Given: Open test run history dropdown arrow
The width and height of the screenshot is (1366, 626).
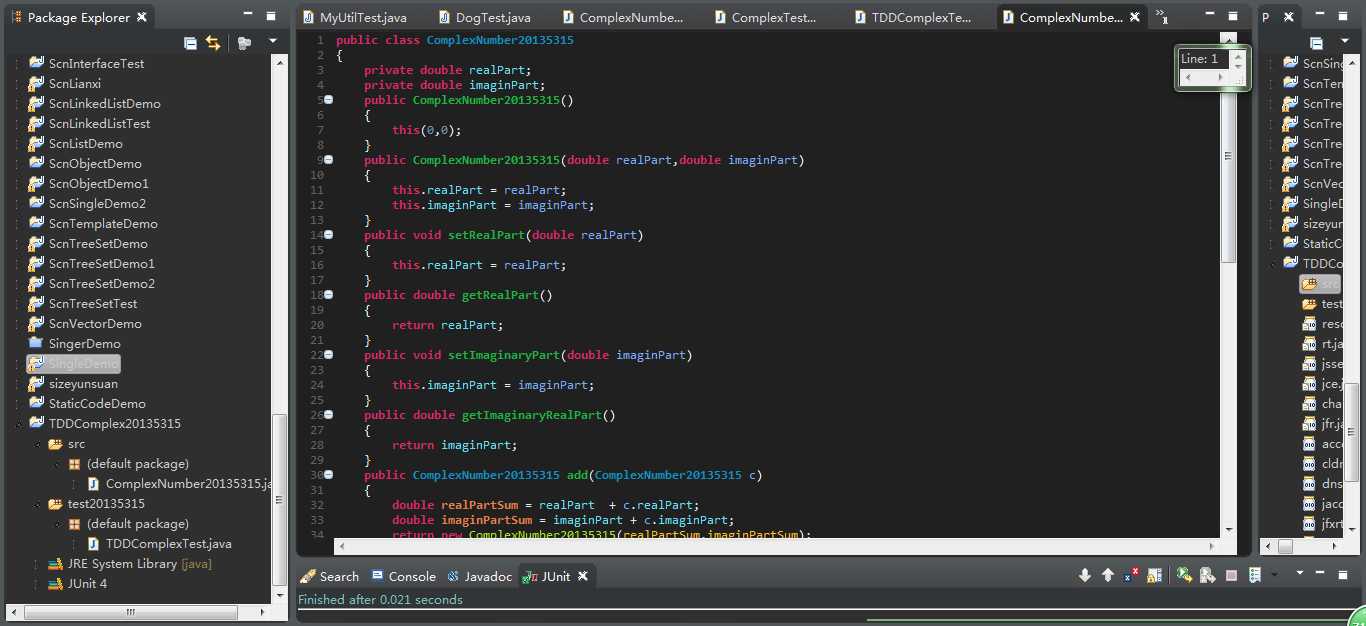Looking at the screenshot, I should point(1274,575).
